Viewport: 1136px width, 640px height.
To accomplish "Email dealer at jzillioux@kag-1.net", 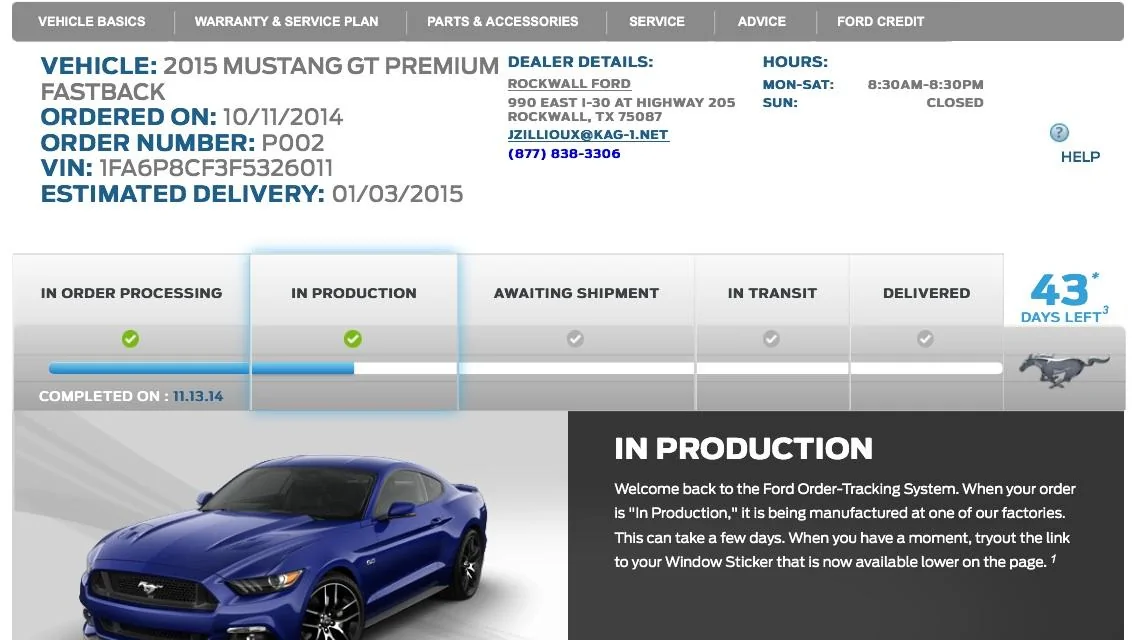I will coord(588,135).
